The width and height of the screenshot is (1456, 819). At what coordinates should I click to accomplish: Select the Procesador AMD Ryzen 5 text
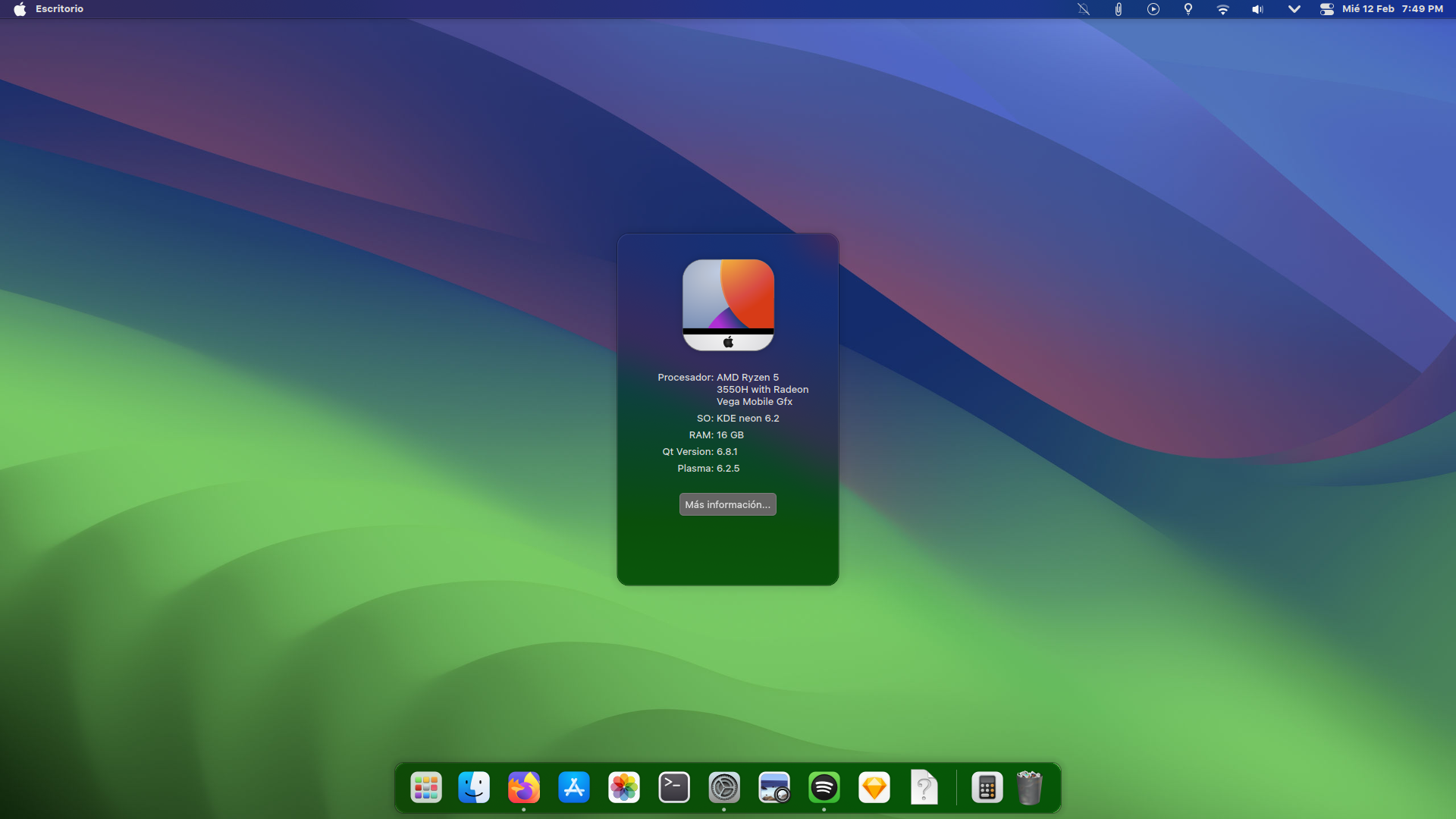point(762,389)
